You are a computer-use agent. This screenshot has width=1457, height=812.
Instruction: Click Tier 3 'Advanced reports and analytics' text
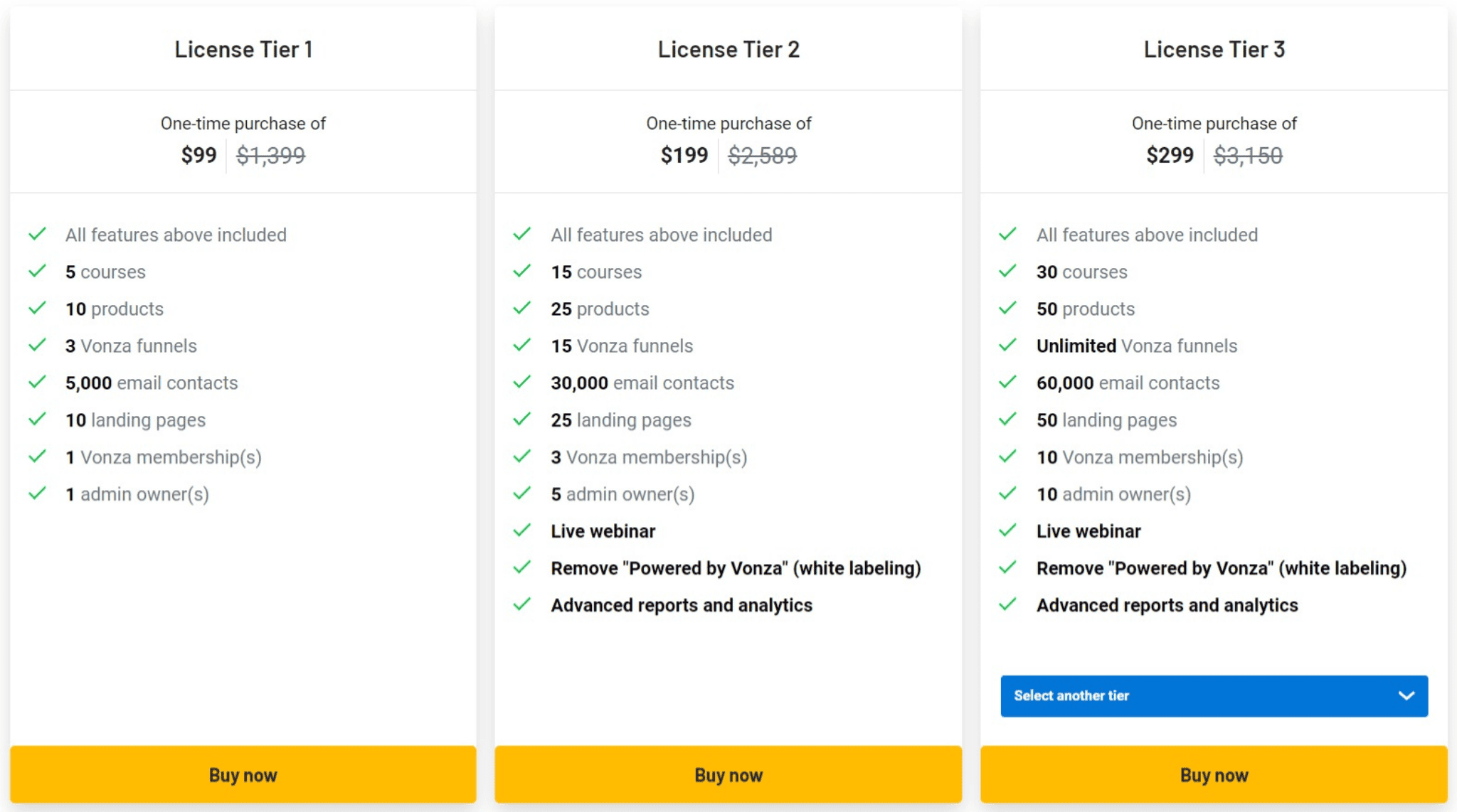click(x=1167, y=605)
